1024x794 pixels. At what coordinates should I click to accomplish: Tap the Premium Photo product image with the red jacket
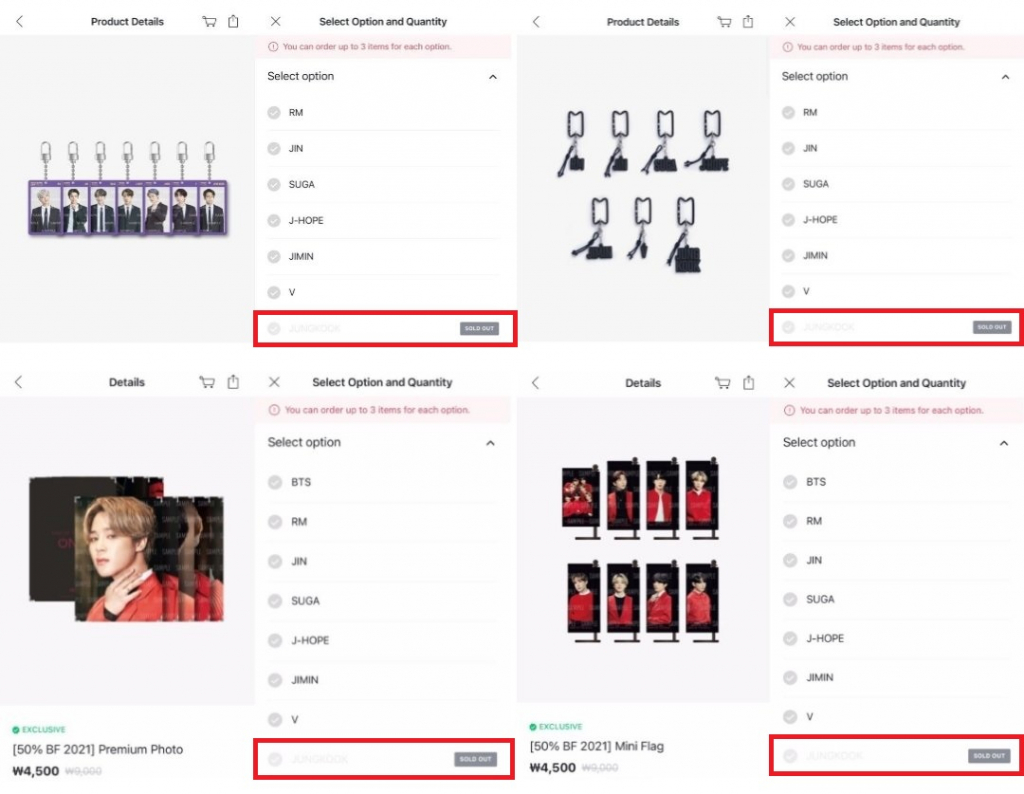(x=127, y=548)
